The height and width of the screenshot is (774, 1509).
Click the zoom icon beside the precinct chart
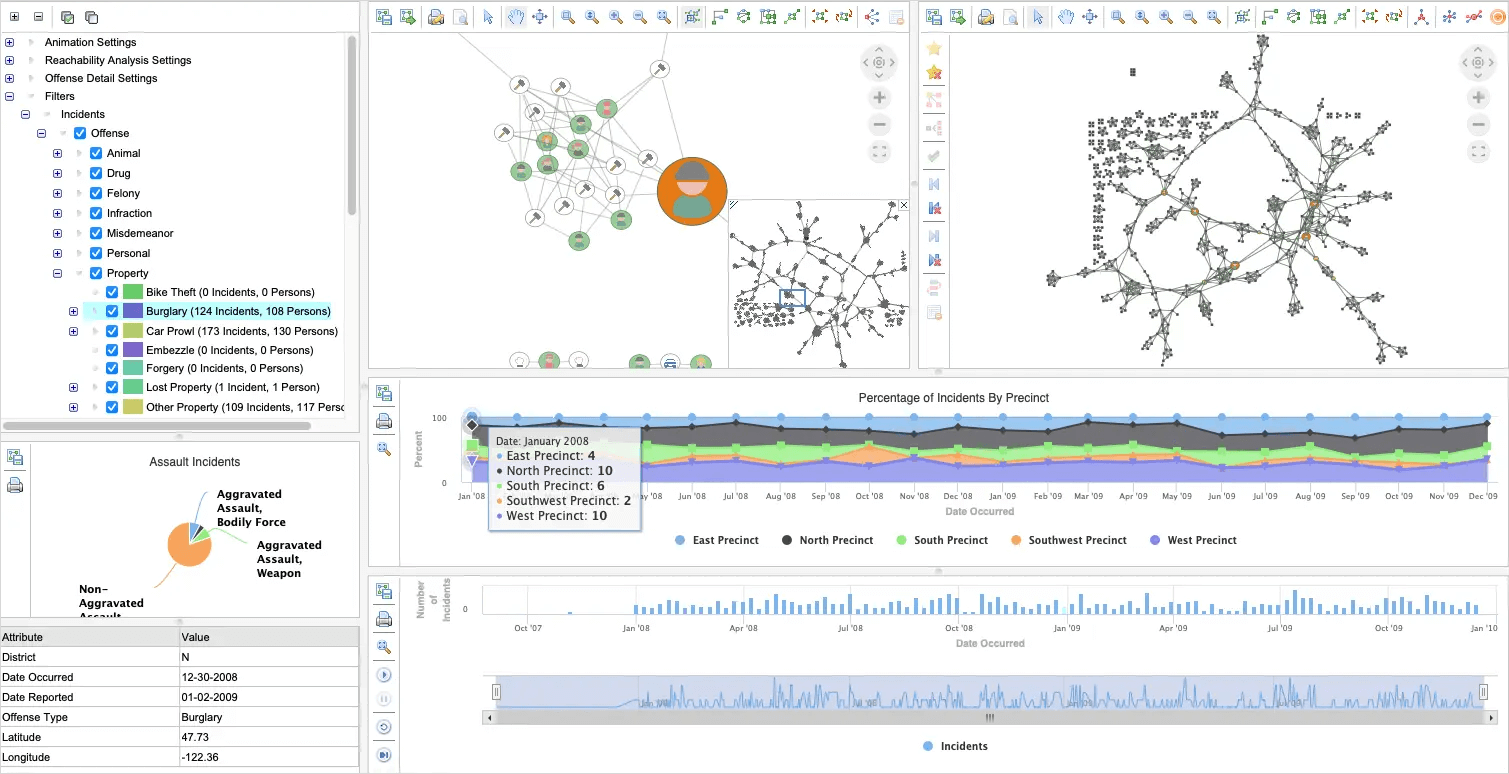(384, 449)
